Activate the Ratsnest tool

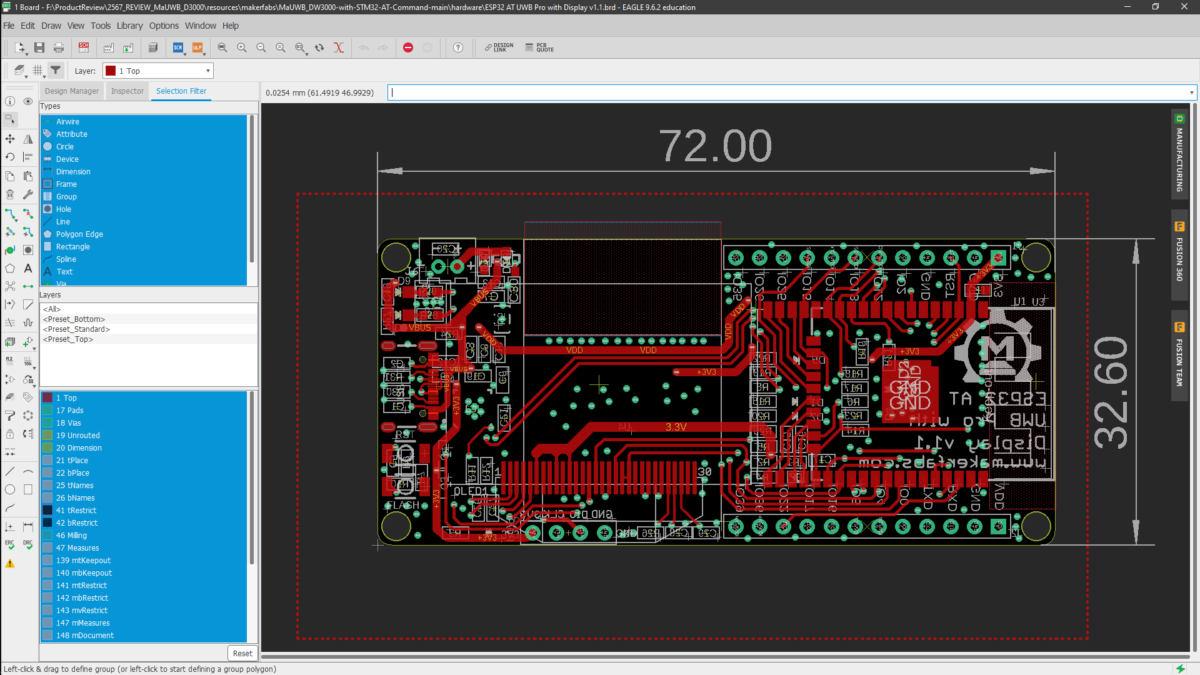point(28,415)
